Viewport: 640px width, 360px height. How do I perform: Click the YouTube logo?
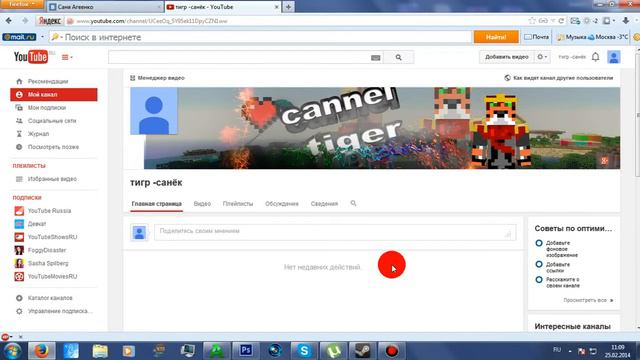pyautogui.click(x=31, y=57)
